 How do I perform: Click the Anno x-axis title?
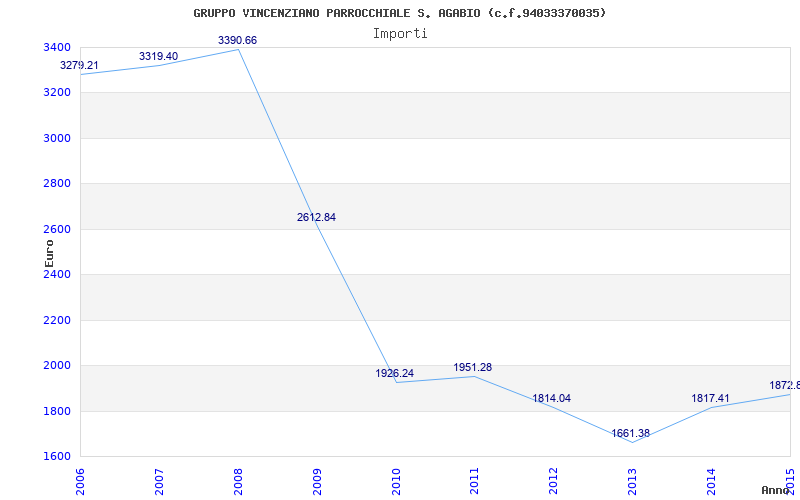tap(776, 490)
